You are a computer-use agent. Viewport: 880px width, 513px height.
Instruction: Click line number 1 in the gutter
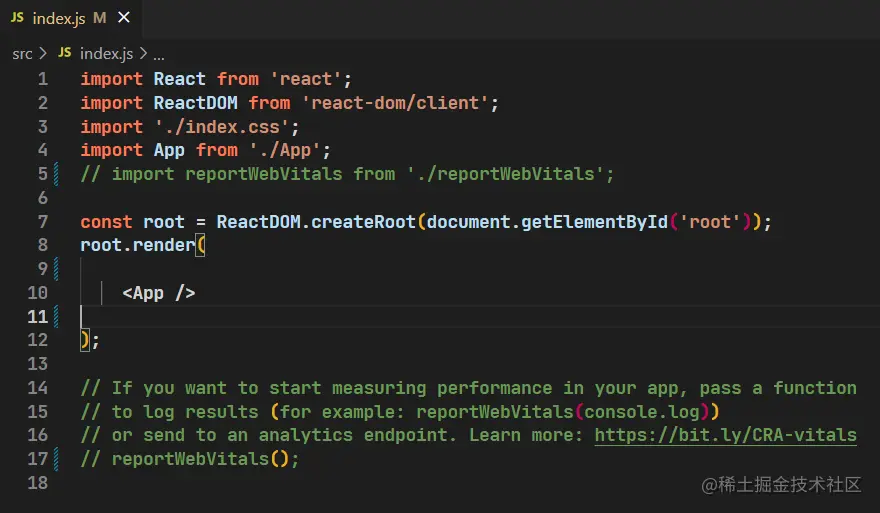(x=42, y=79)
